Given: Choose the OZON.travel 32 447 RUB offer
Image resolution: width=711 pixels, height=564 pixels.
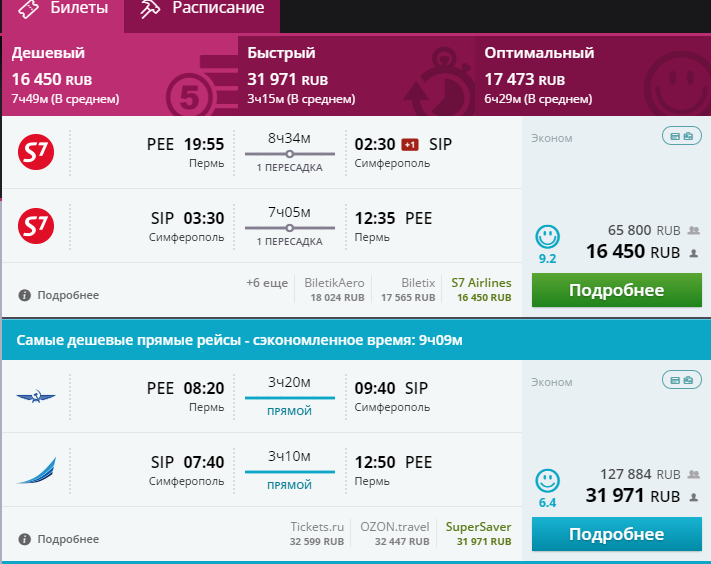Looking at the screenshot, I should (394, 534).
